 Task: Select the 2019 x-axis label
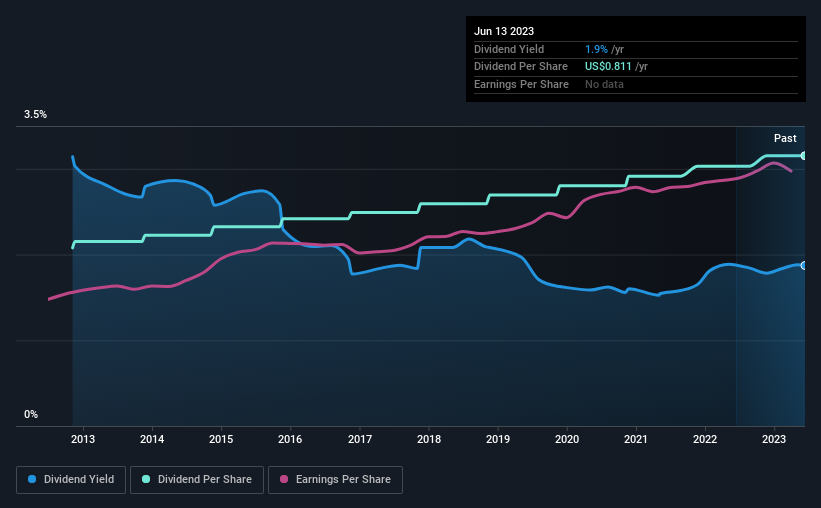pos(497,439)
